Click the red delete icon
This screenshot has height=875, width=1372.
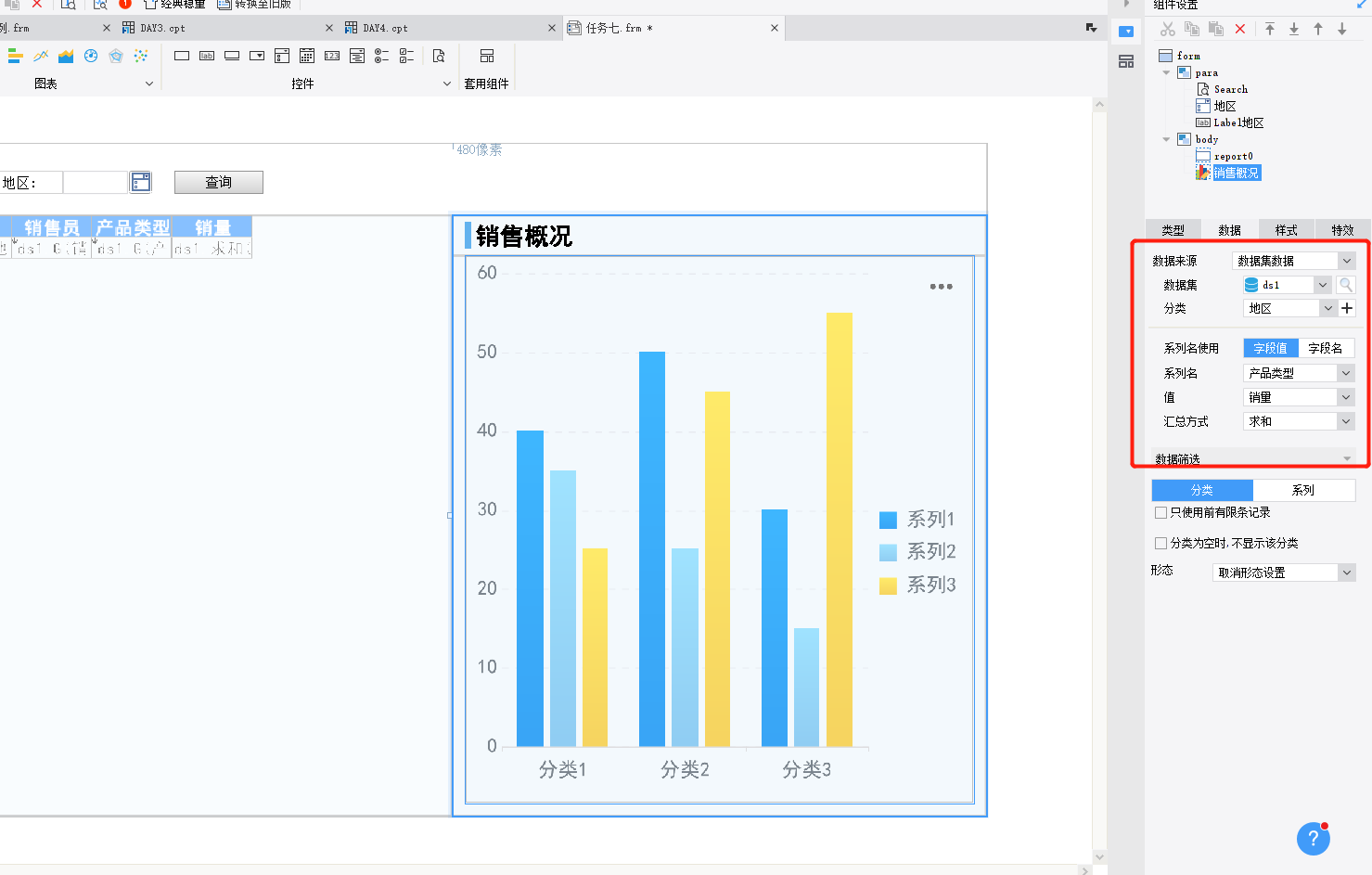pos(1240,29)
